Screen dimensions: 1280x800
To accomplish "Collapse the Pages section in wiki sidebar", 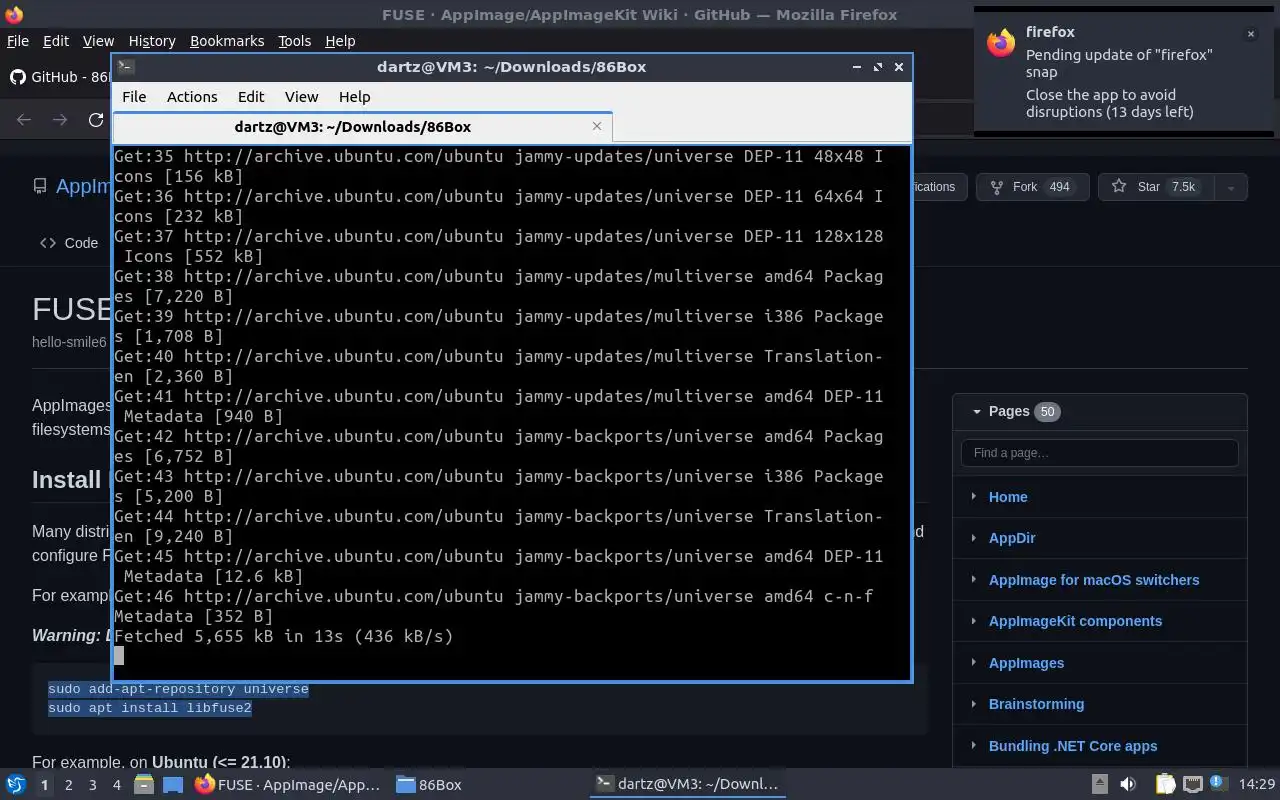I will 977,411.
